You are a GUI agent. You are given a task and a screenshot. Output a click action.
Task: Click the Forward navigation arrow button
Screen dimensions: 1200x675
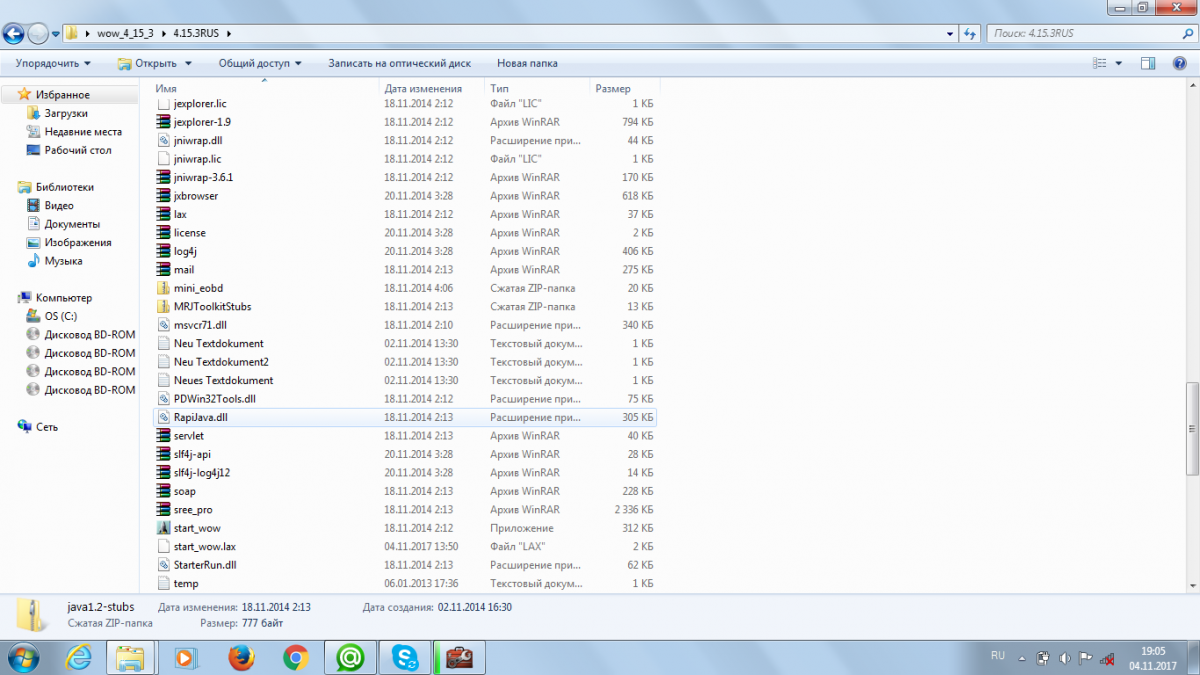click(38, 33)
